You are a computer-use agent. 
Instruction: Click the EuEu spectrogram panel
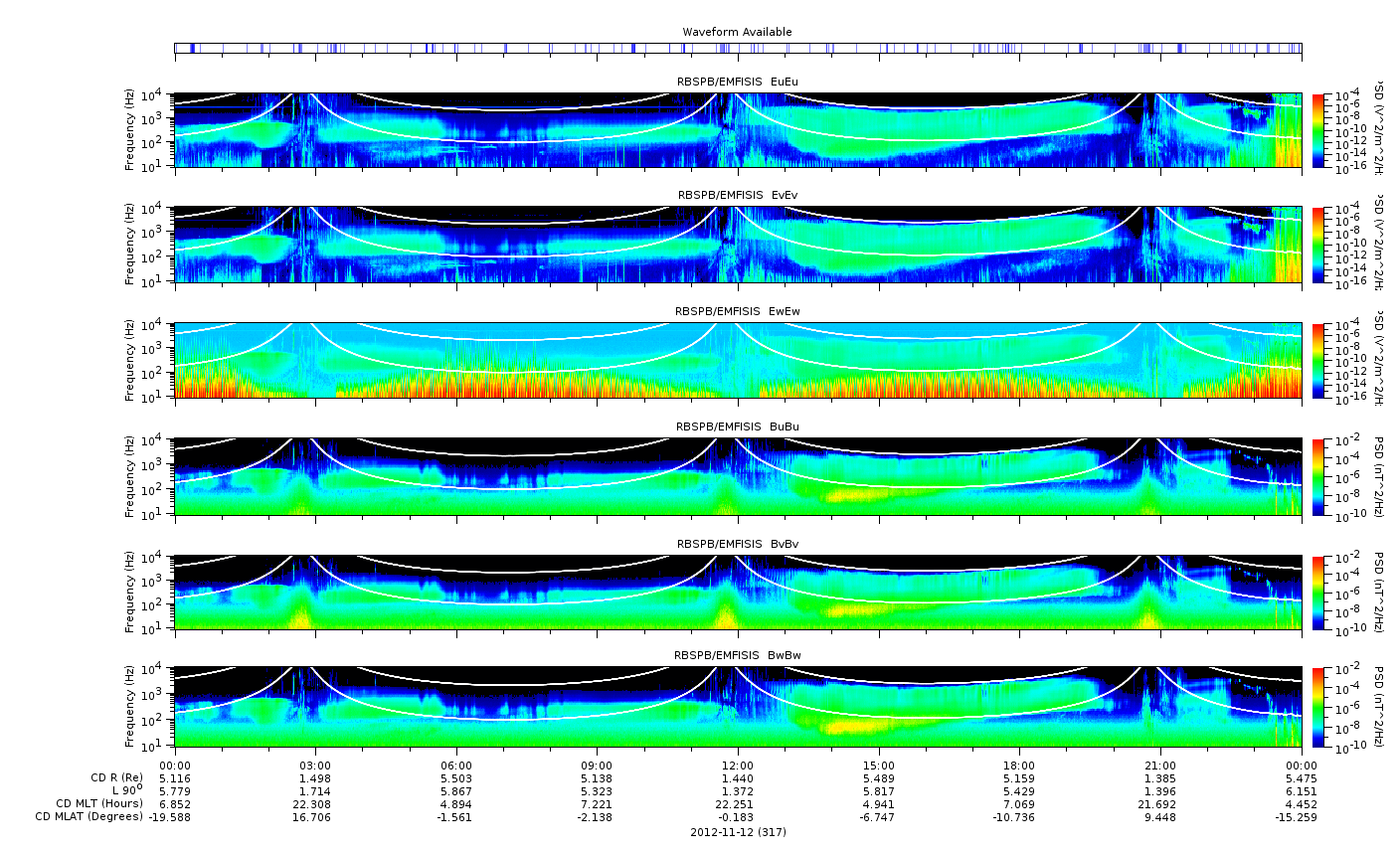[738, 130]
